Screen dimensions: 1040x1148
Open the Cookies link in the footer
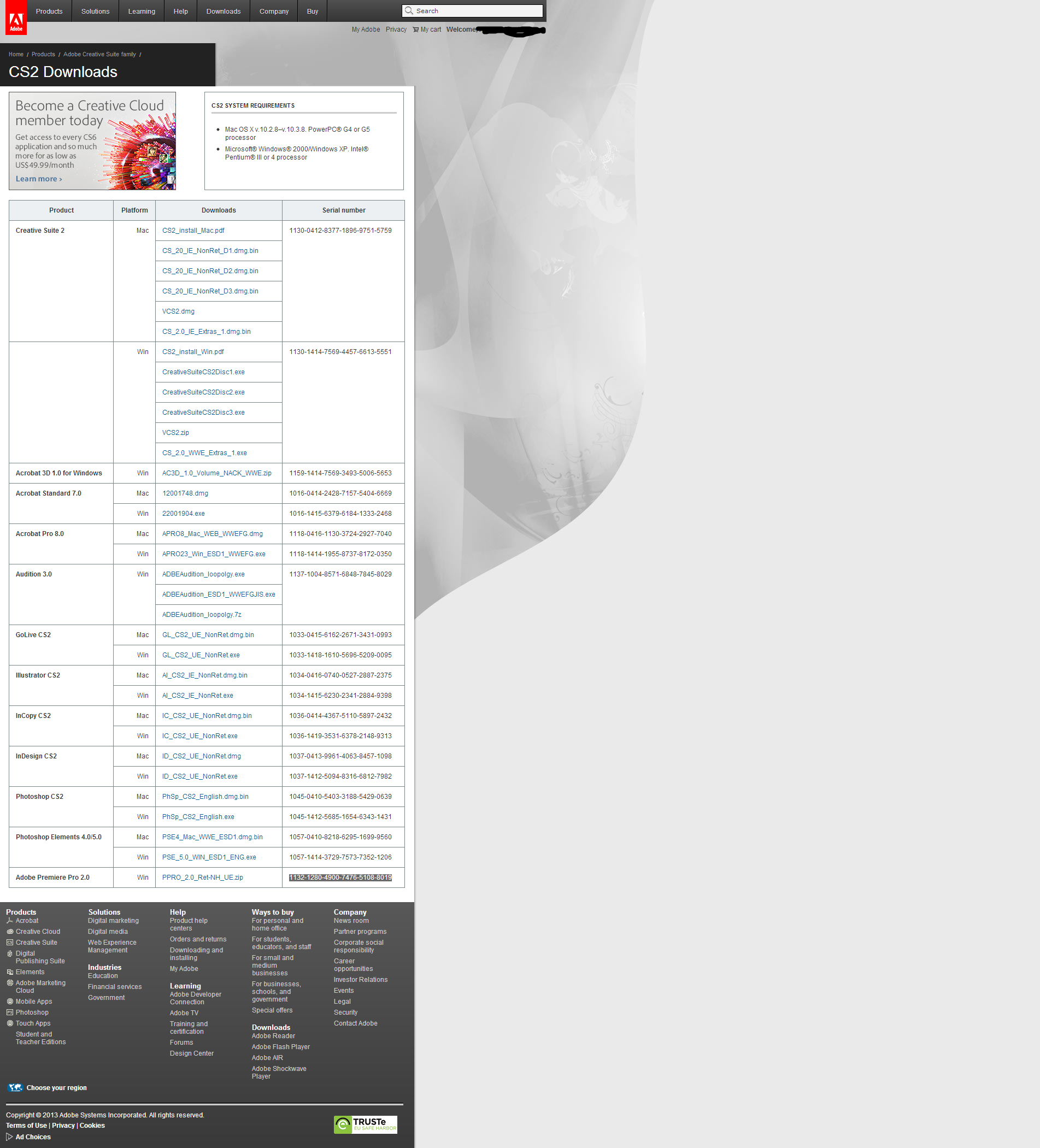pyautogui.click(x=92, y=1125)
